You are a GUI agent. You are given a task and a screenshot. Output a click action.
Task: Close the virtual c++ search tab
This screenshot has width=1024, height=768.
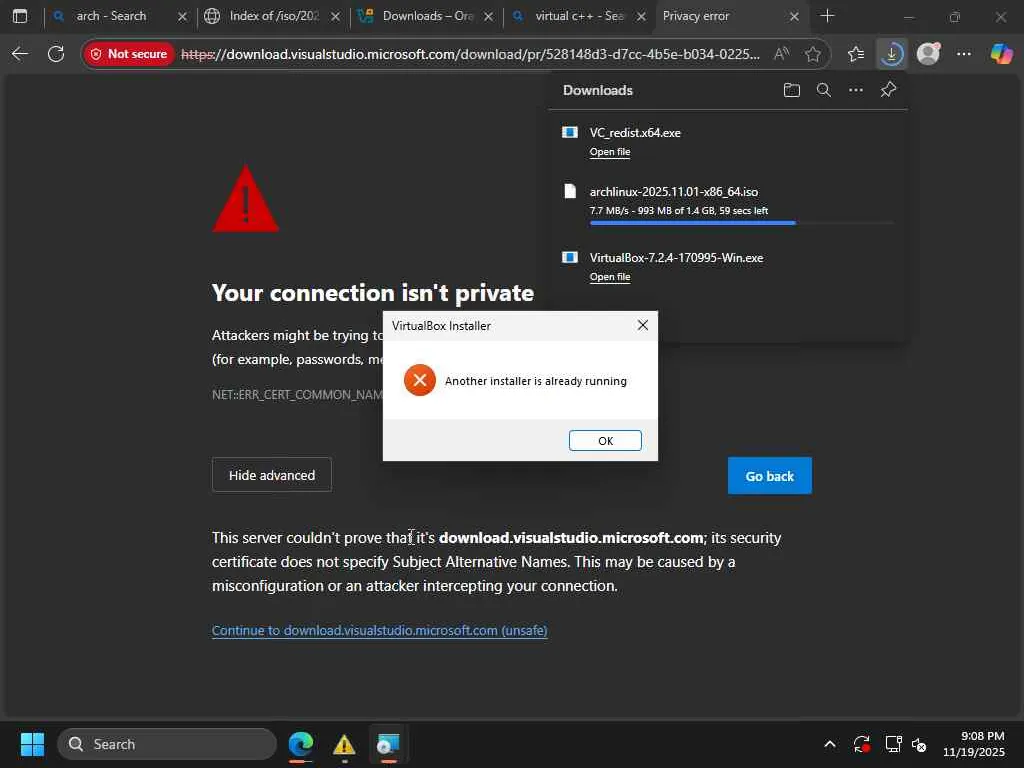point(641,16)
